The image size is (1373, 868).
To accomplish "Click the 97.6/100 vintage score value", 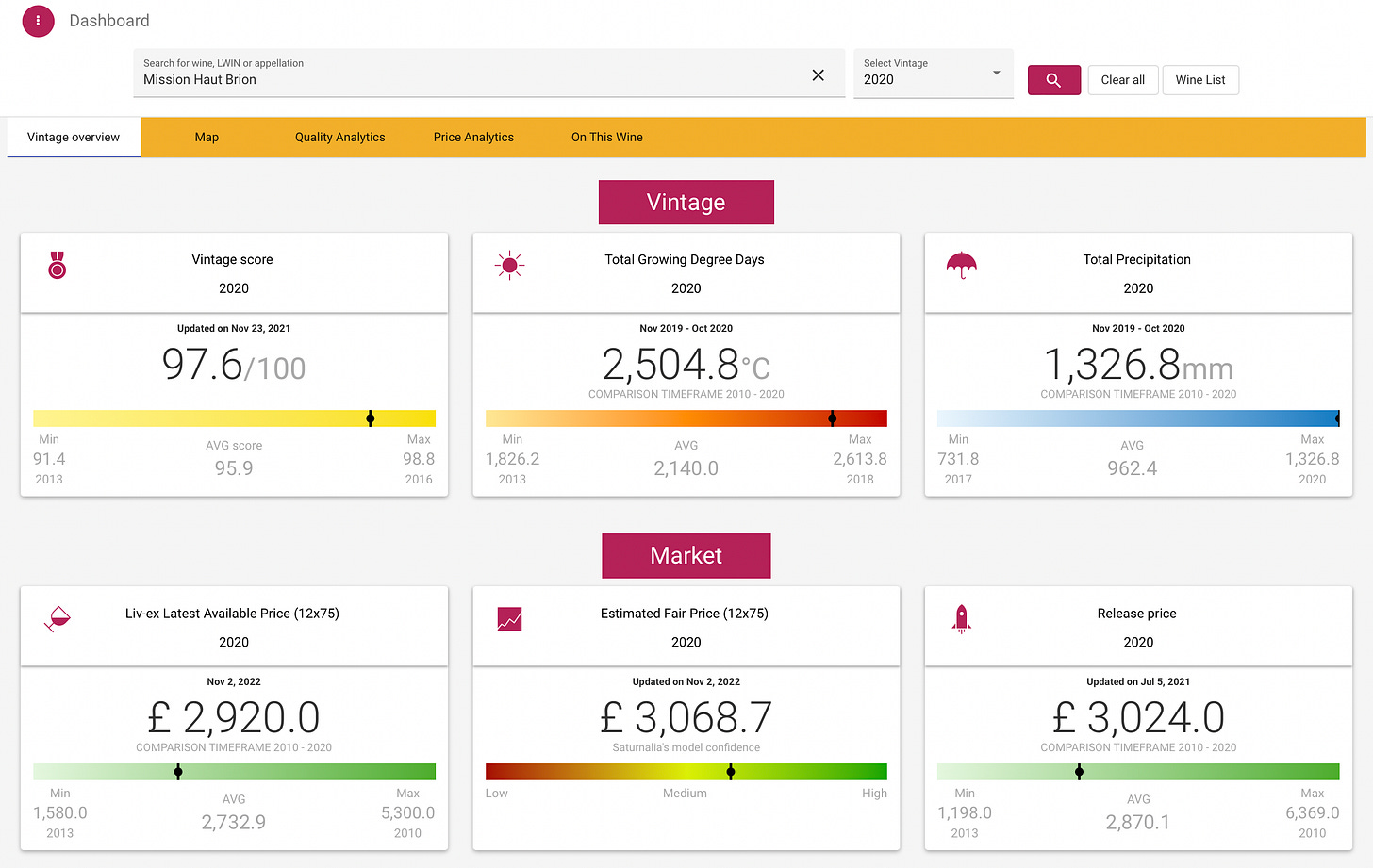I will 234,365.
